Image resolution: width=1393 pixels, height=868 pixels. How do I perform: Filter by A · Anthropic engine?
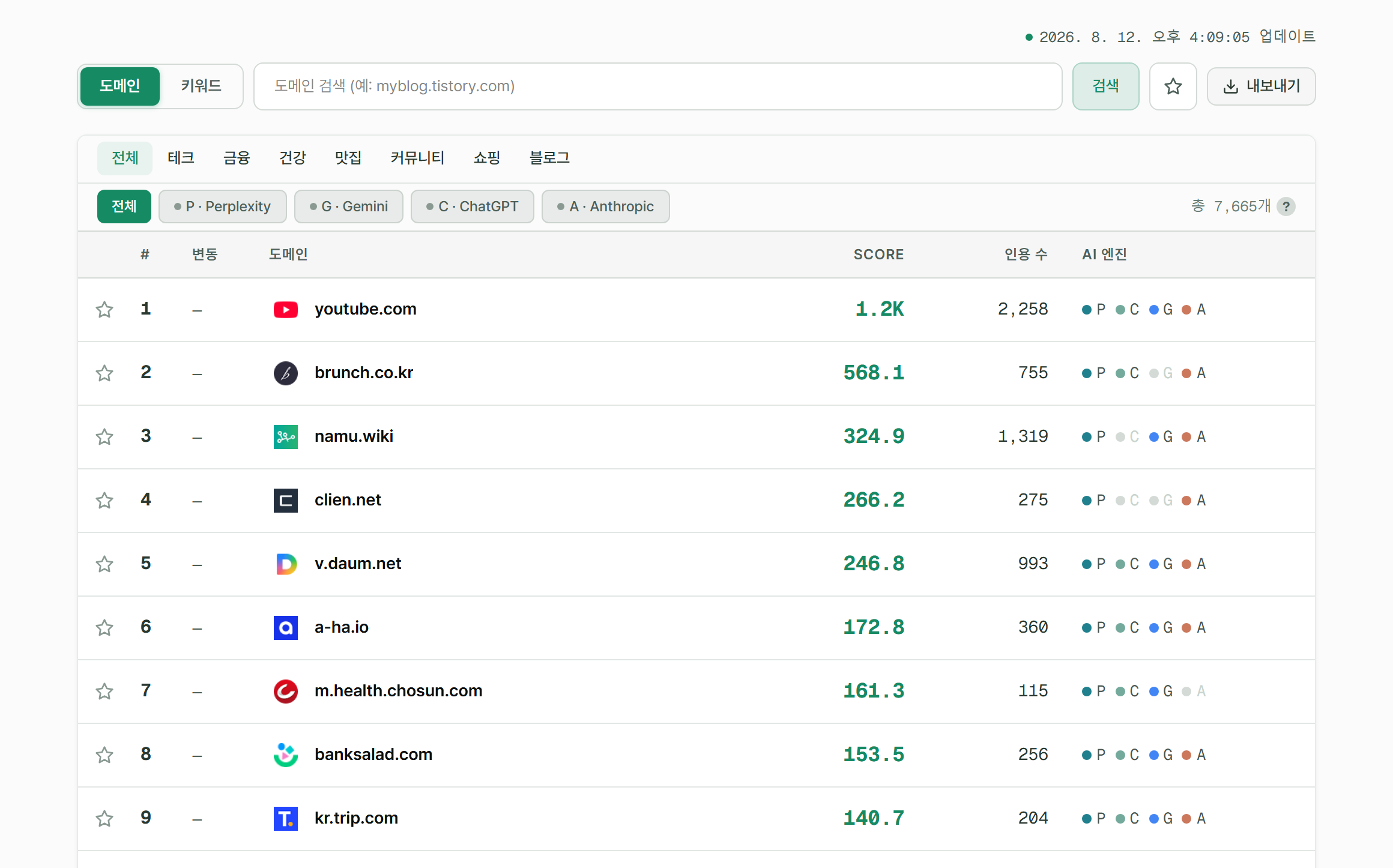point(606,206)
